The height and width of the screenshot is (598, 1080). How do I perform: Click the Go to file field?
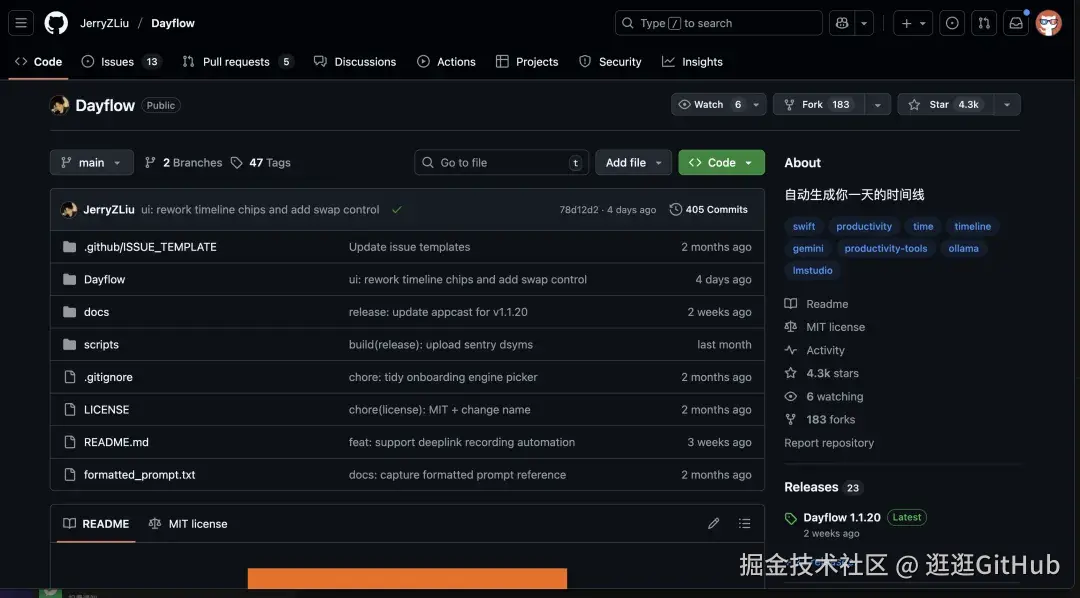pos(501,163)
